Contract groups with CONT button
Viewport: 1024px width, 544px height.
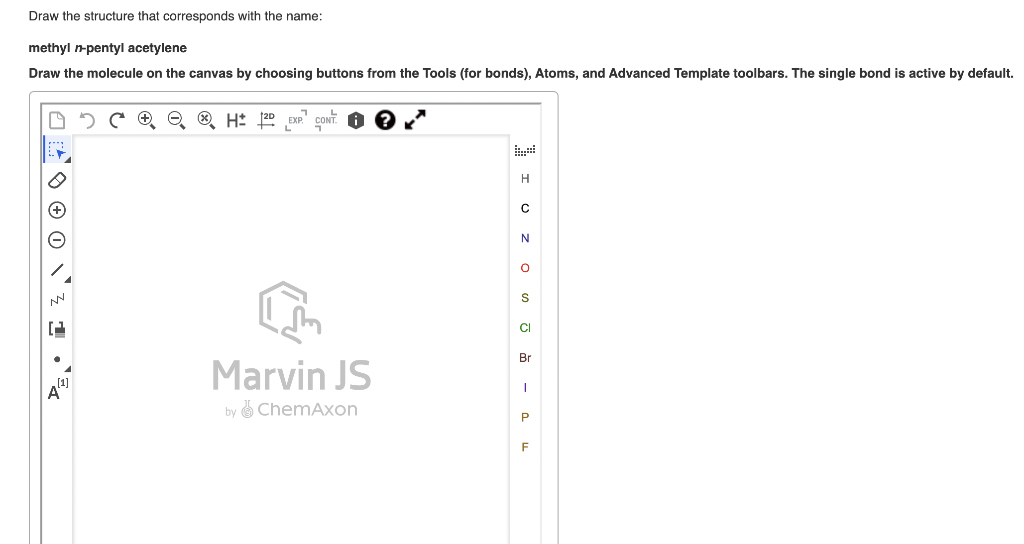tap(326, 120)
